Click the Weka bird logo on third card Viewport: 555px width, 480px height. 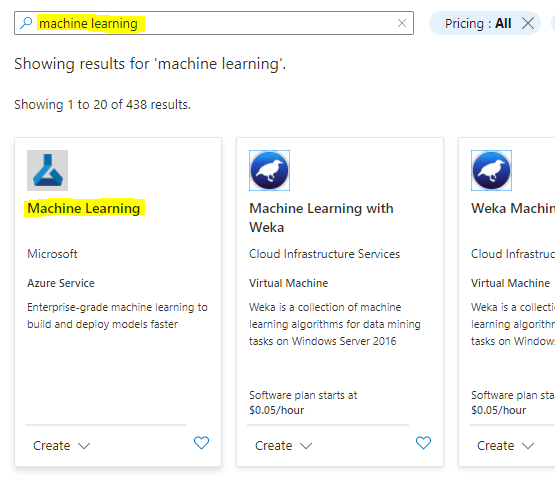tap(491, 170)
